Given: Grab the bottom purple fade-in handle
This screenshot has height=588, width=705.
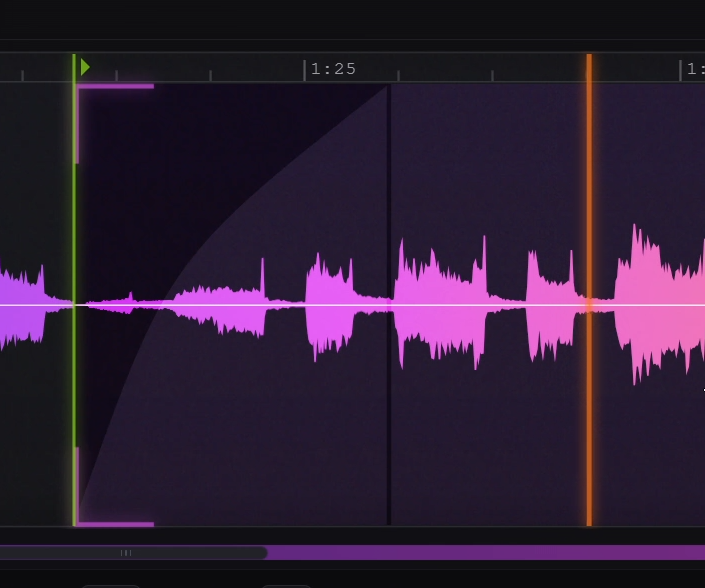Looking at the screenshot, I should click(115, 523).
